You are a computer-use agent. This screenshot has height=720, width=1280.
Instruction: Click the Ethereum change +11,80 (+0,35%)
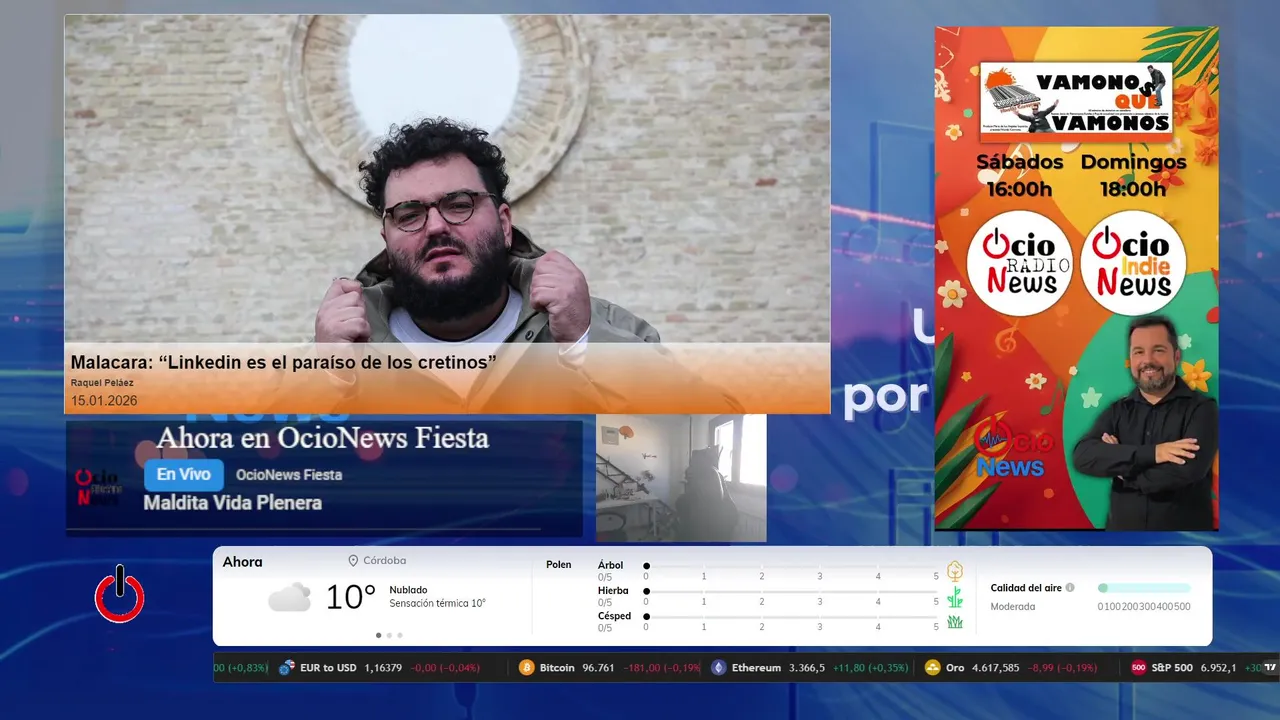(x=870, y=668)
